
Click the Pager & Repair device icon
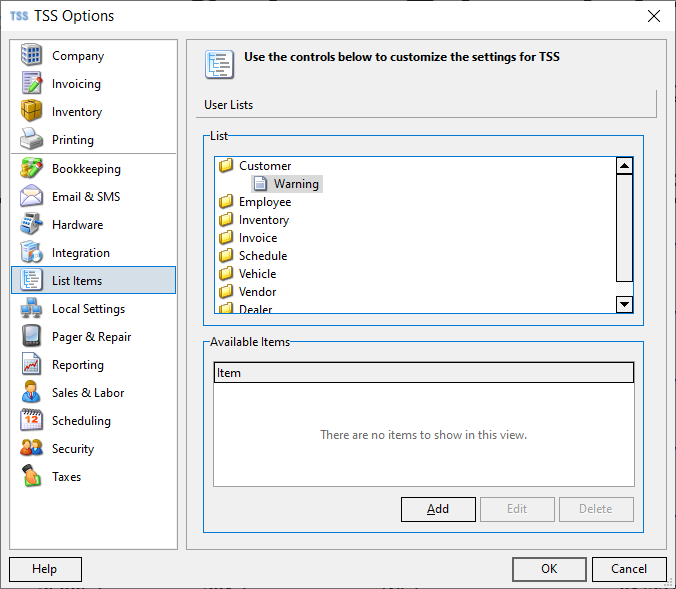click(31, 336)
